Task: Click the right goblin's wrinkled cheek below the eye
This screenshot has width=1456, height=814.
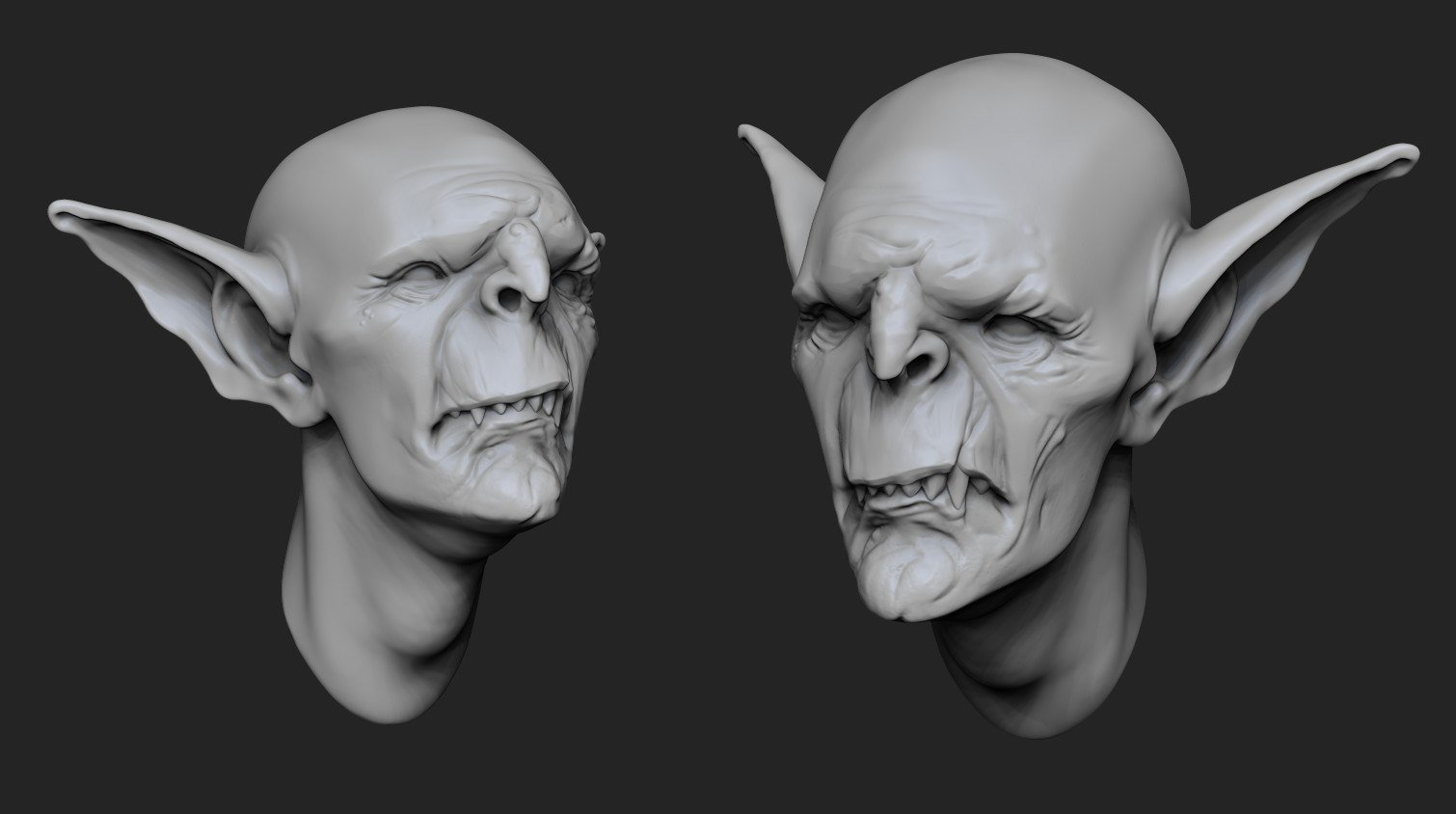Action: [x=1041, y=405]
